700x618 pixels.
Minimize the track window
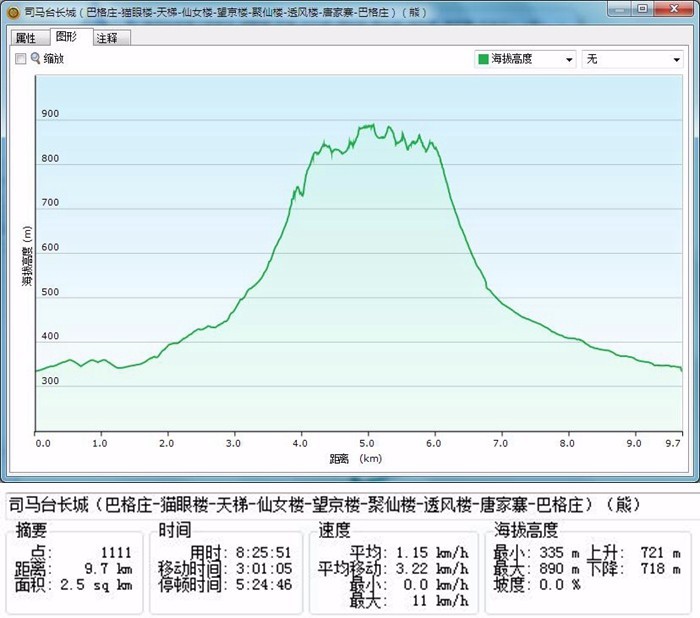[620, 9]
